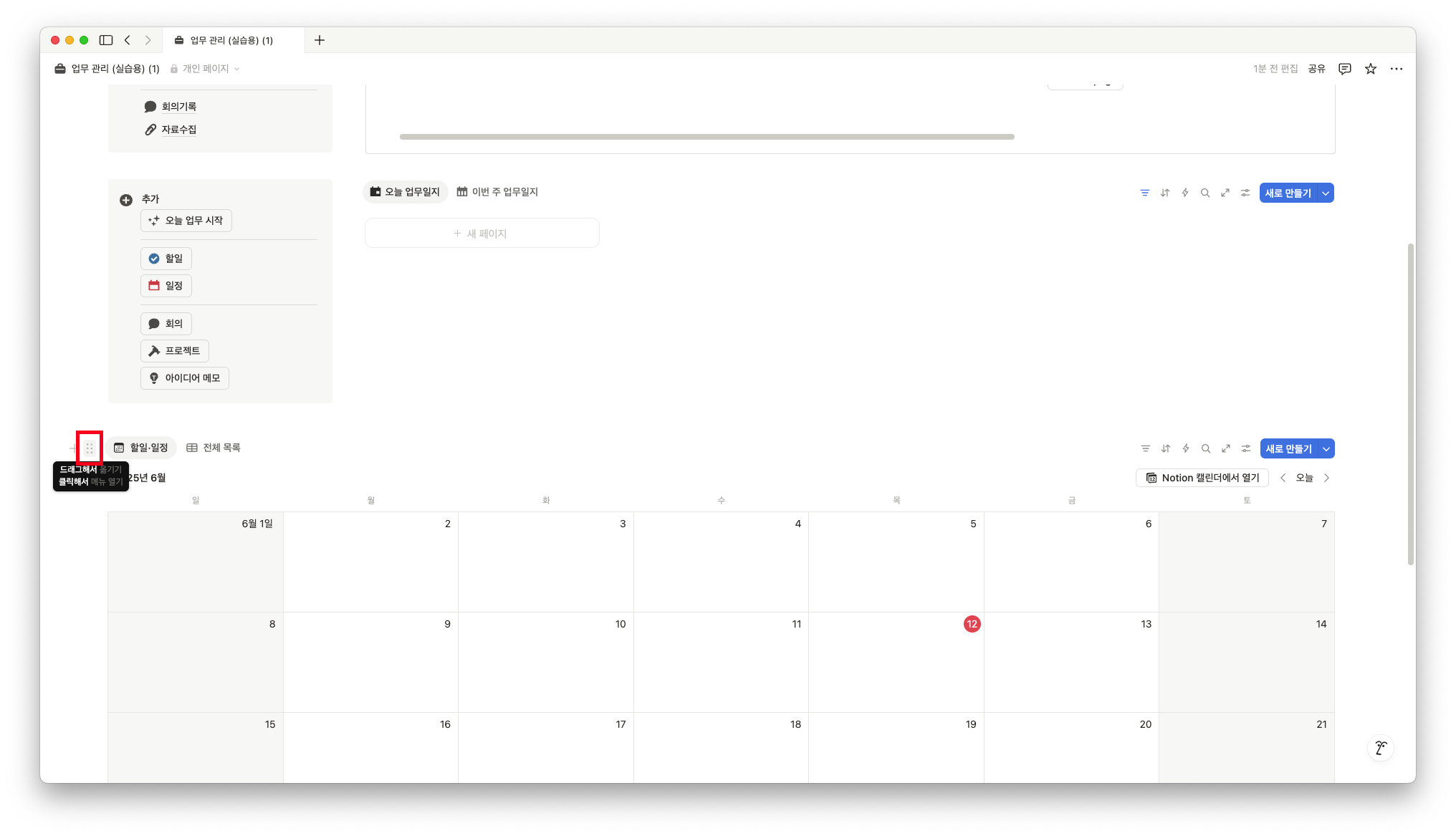This screenshot has height=836, width=1456.
Task: Toggle the sidebar panel icon
Action: [106, 40]
